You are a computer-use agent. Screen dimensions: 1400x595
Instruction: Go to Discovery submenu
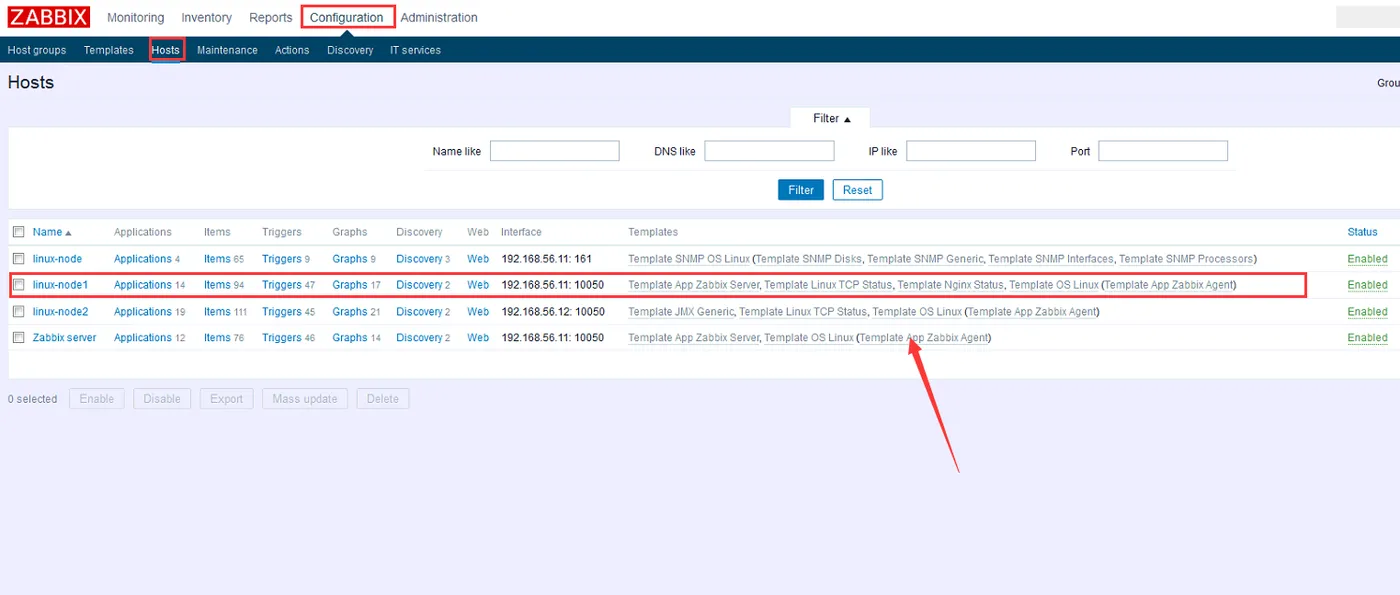click(x=350, y=50)
